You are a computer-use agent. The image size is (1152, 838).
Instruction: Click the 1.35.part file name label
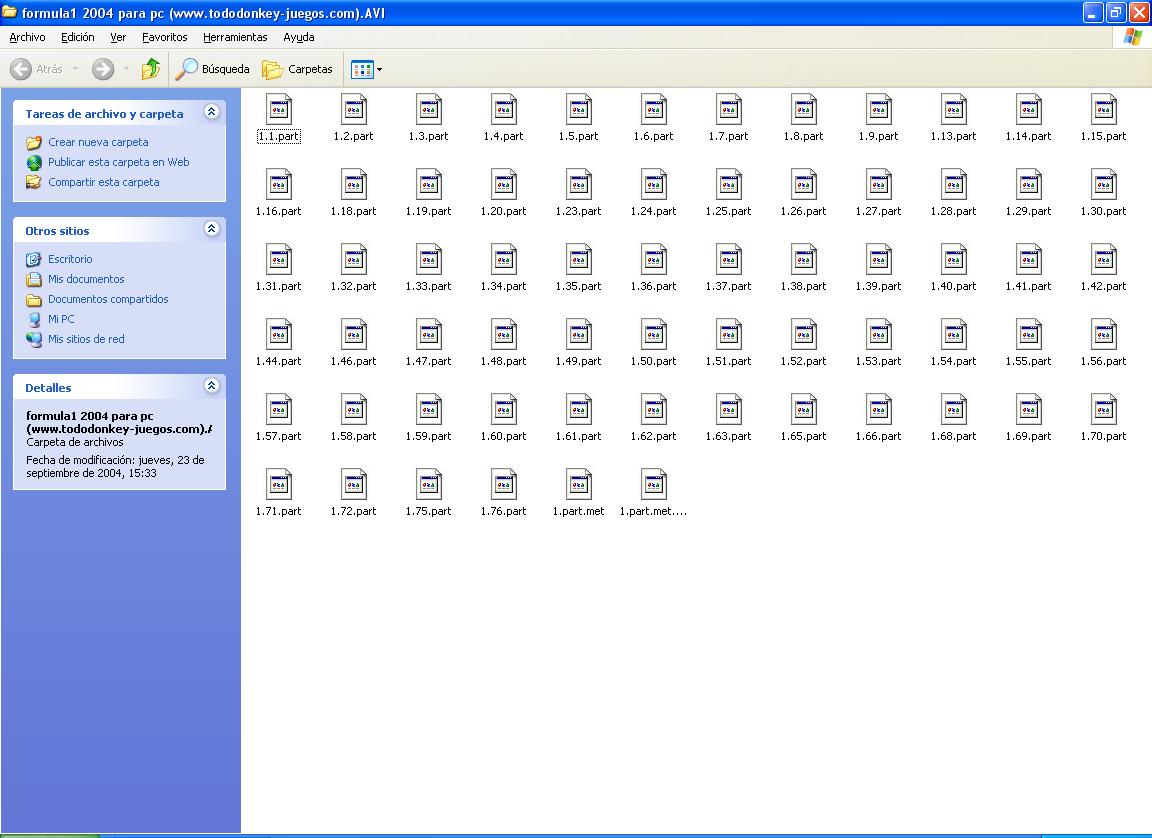pyautogui.click(x=579, y=286)
